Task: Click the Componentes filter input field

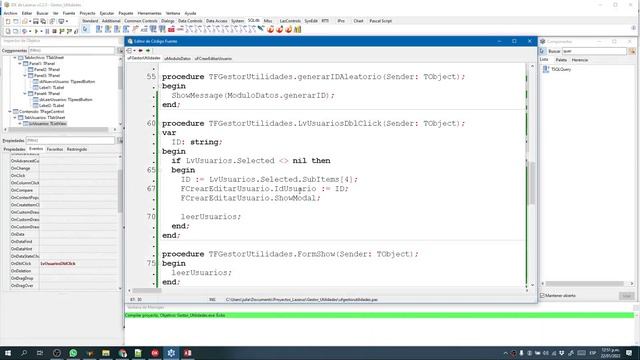Action: pyautogui.click(x=71, y=51)
